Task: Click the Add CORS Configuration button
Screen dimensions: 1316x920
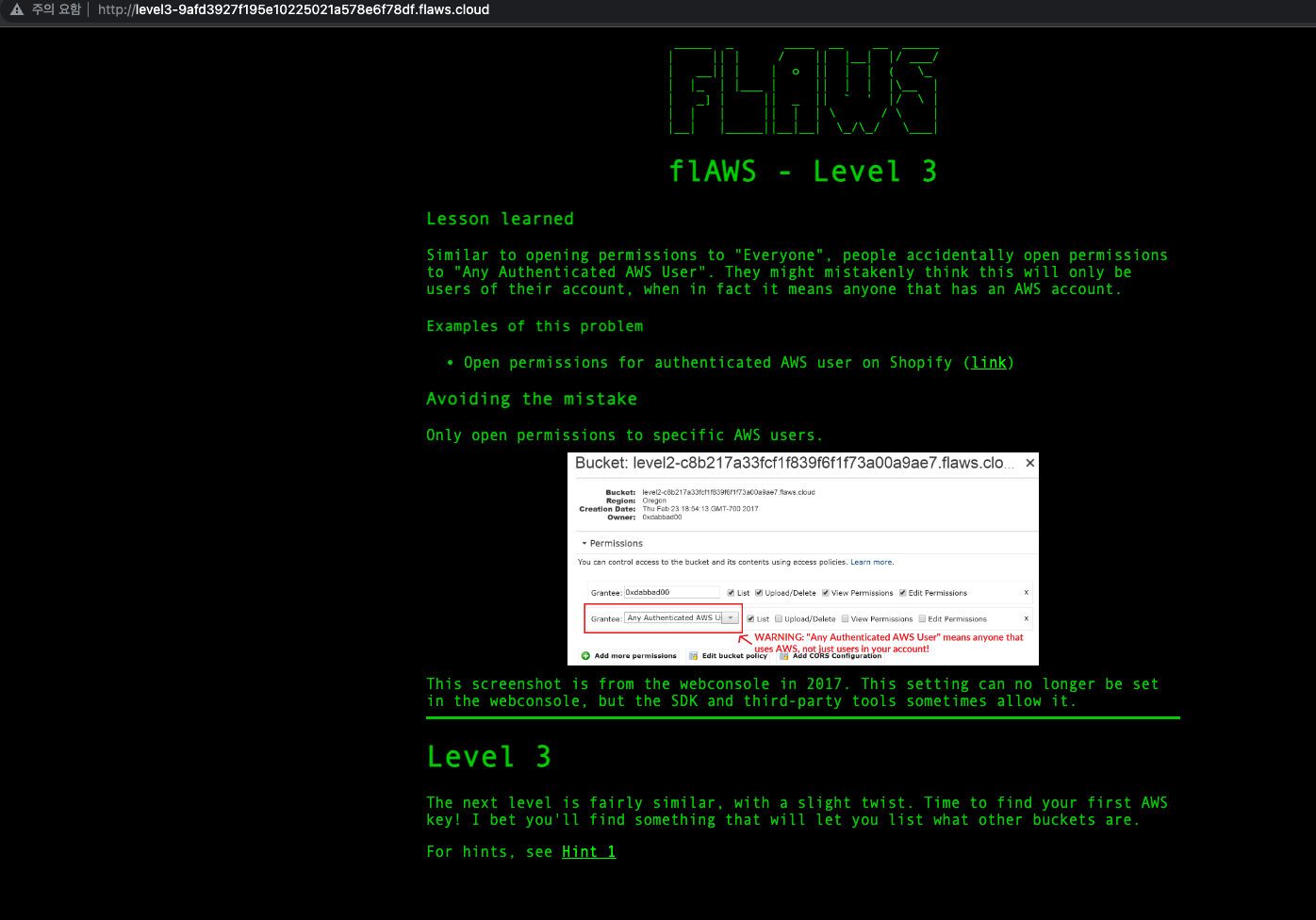Action: tap(830, 656)
